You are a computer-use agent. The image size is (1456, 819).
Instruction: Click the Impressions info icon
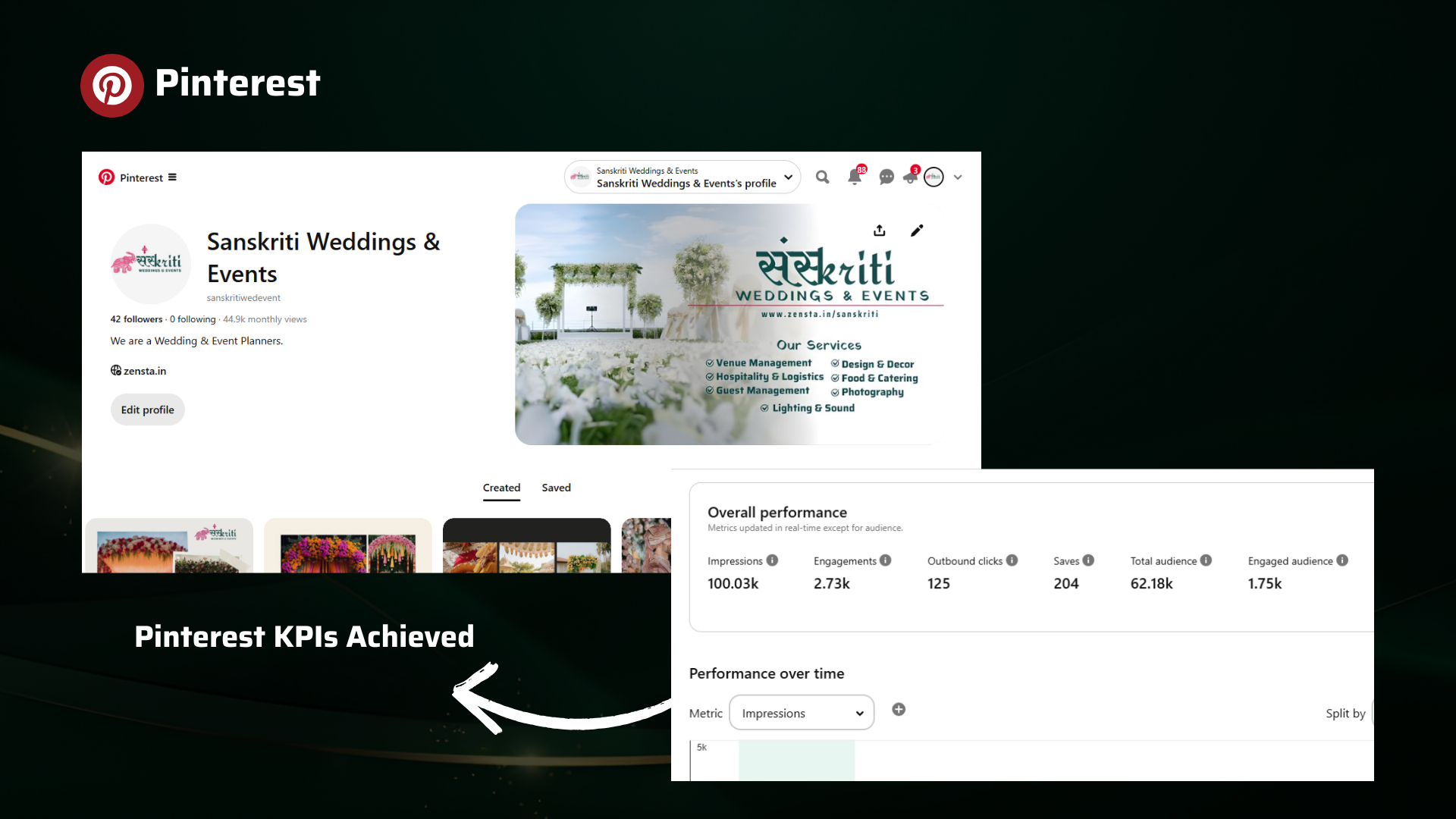[772, 560]
